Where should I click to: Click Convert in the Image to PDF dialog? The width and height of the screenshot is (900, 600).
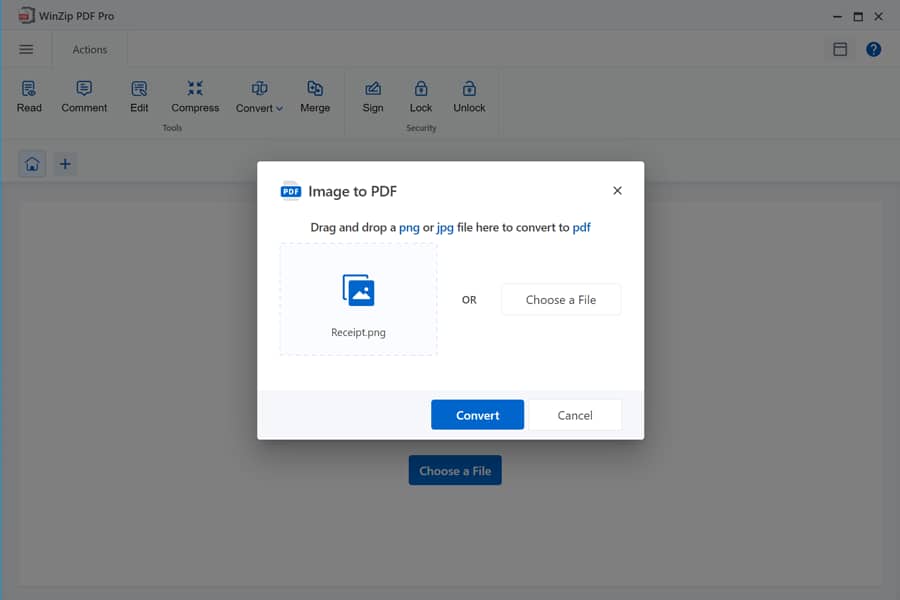point(477,414)
